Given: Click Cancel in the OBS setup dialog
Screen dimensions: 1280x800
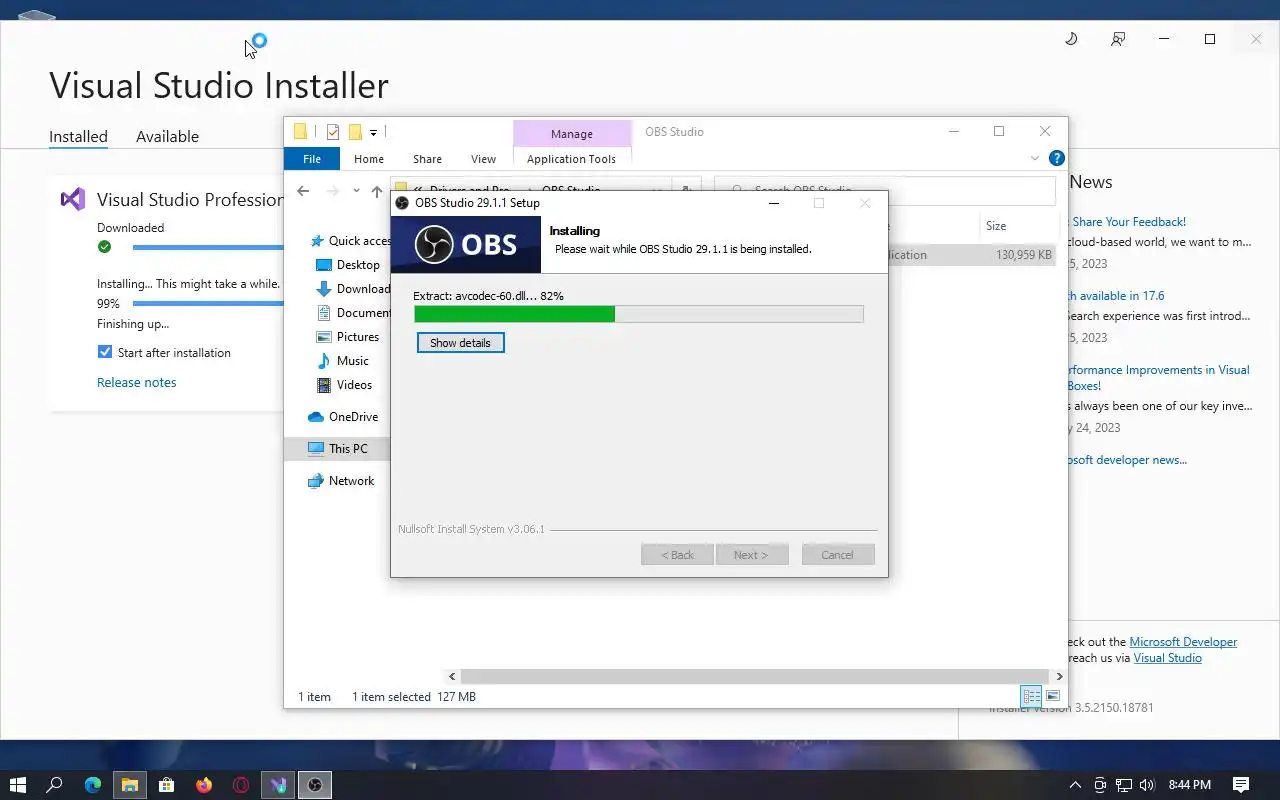Looking at the screenshot, I should pos(838,555).
